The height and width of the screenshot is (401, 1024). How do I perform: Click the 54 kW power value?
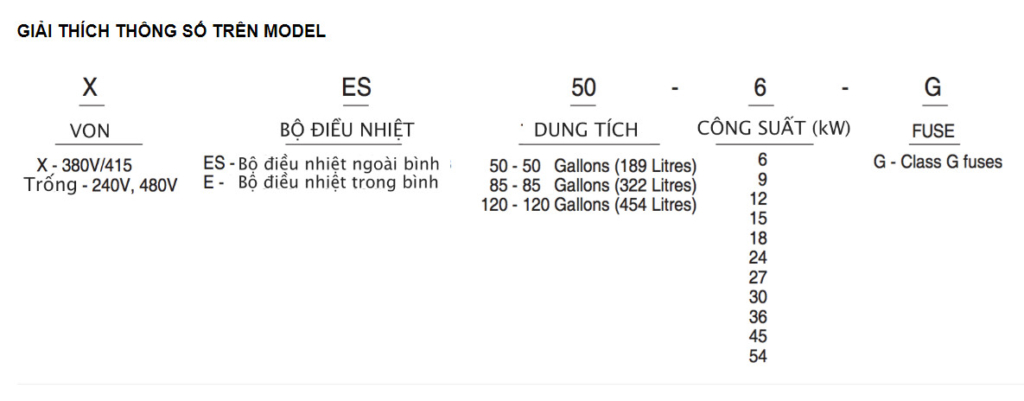click(x=758, y=356)
